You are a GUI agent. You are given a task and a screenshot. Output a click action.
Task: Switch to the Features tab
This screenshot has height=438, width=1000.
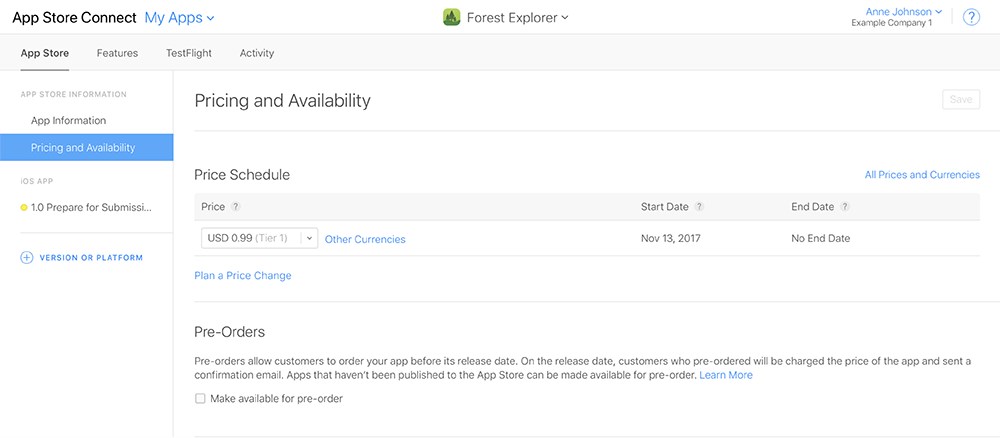coord(117,53)
